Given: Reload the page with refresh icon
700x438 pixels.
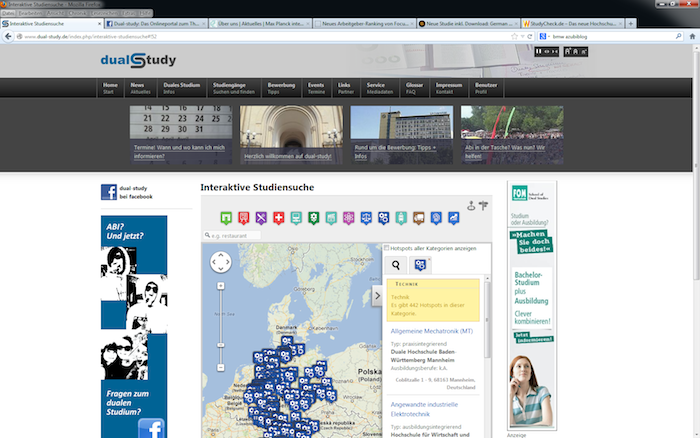Looking at the screenshot, I should 530,37.
